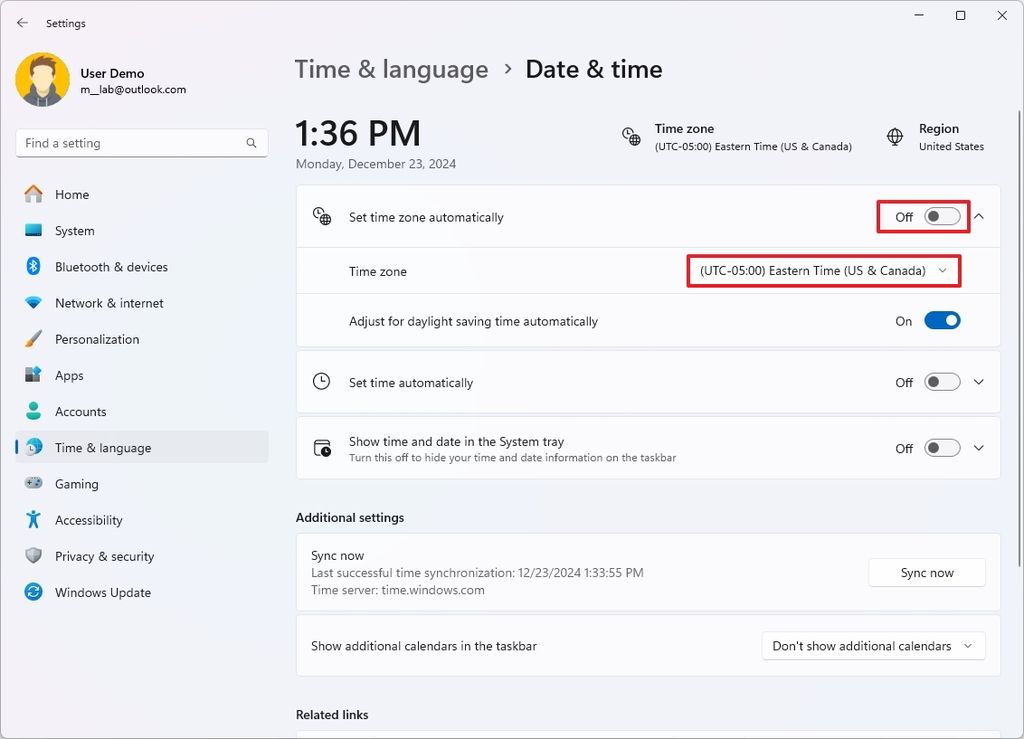Enable Set time zone automatically
The height and width of the screenshot is (739, 1024).
tap(939, 216)
